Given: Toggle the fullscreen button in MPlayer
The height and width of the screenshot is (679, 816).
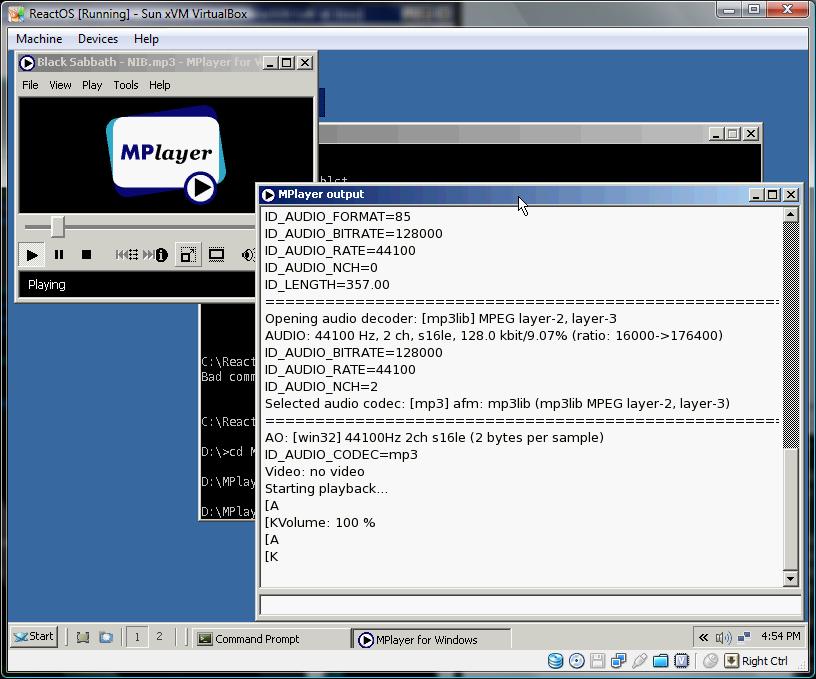Looking at the screenshot, I should (x=216, y=255).
